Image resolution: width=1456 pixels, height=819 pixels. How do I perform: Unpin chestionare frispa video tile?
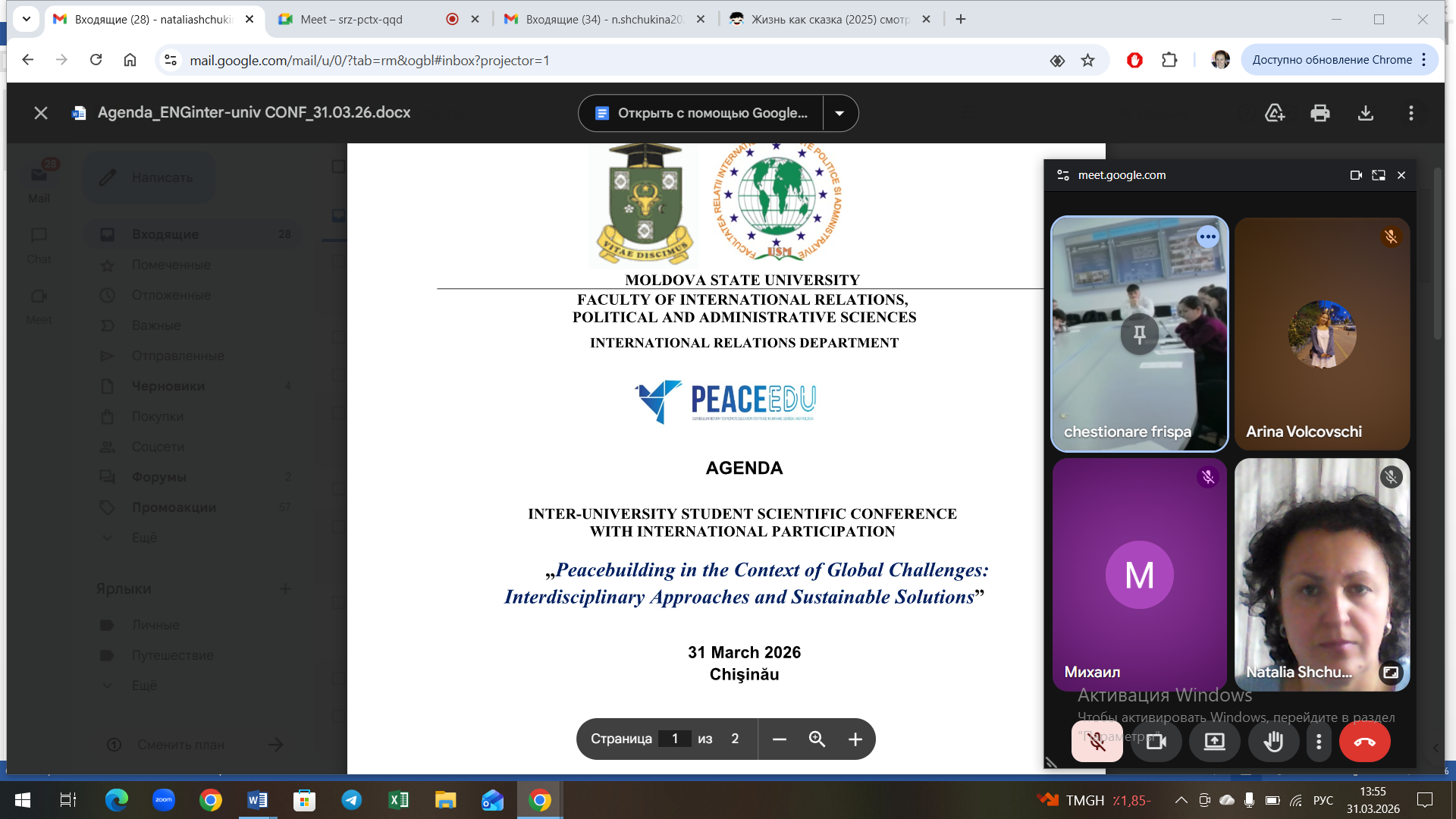tap(1139, 334)
